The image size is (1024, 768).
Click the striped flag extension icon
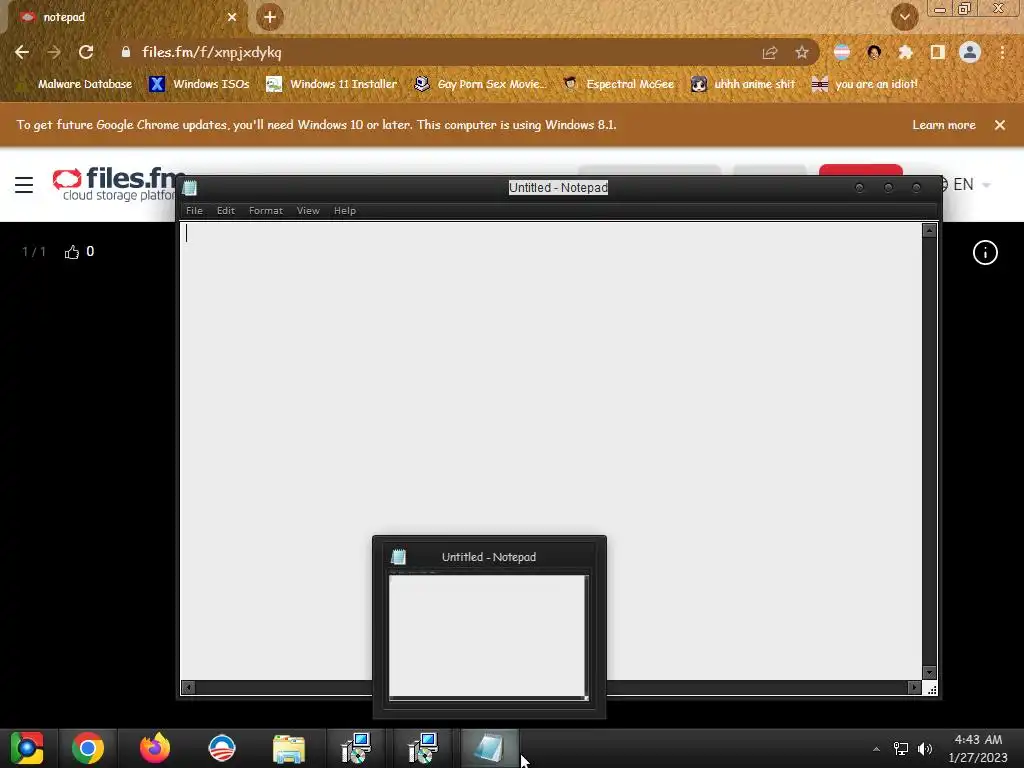(842, 52)
